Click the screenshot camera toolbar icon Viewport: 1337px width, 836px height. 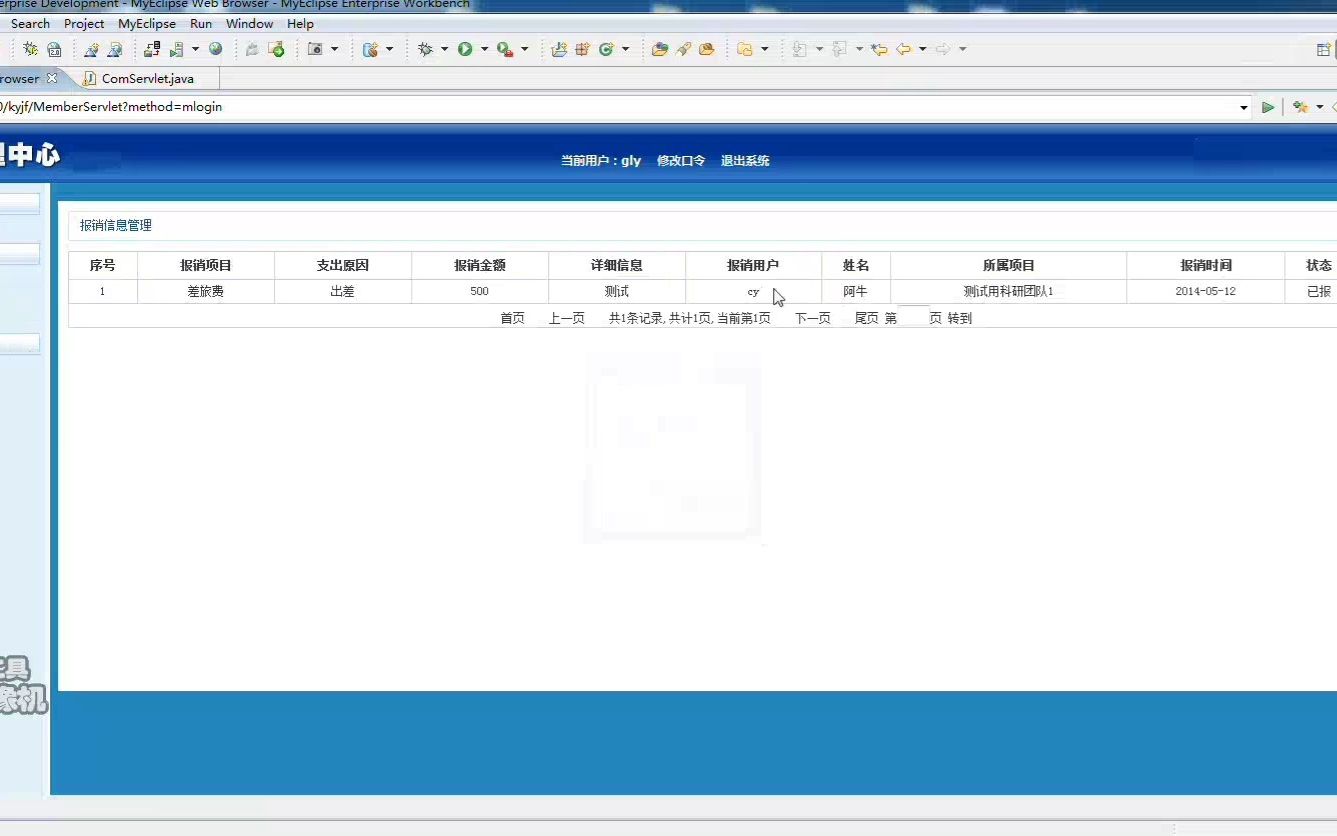315,49
